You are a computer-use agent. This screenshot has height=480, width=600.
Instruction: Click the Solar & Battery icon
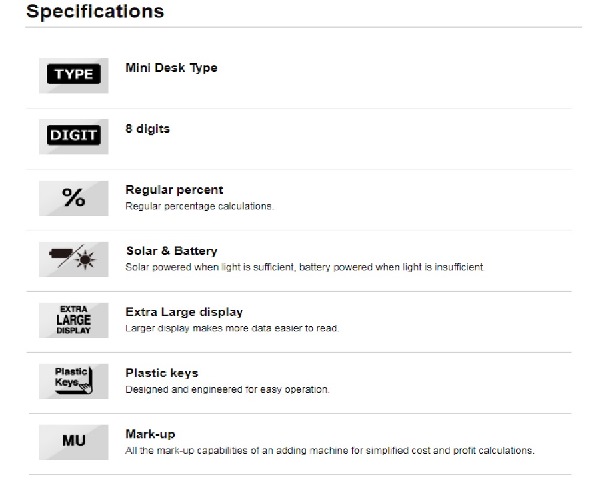coord(73,259)
